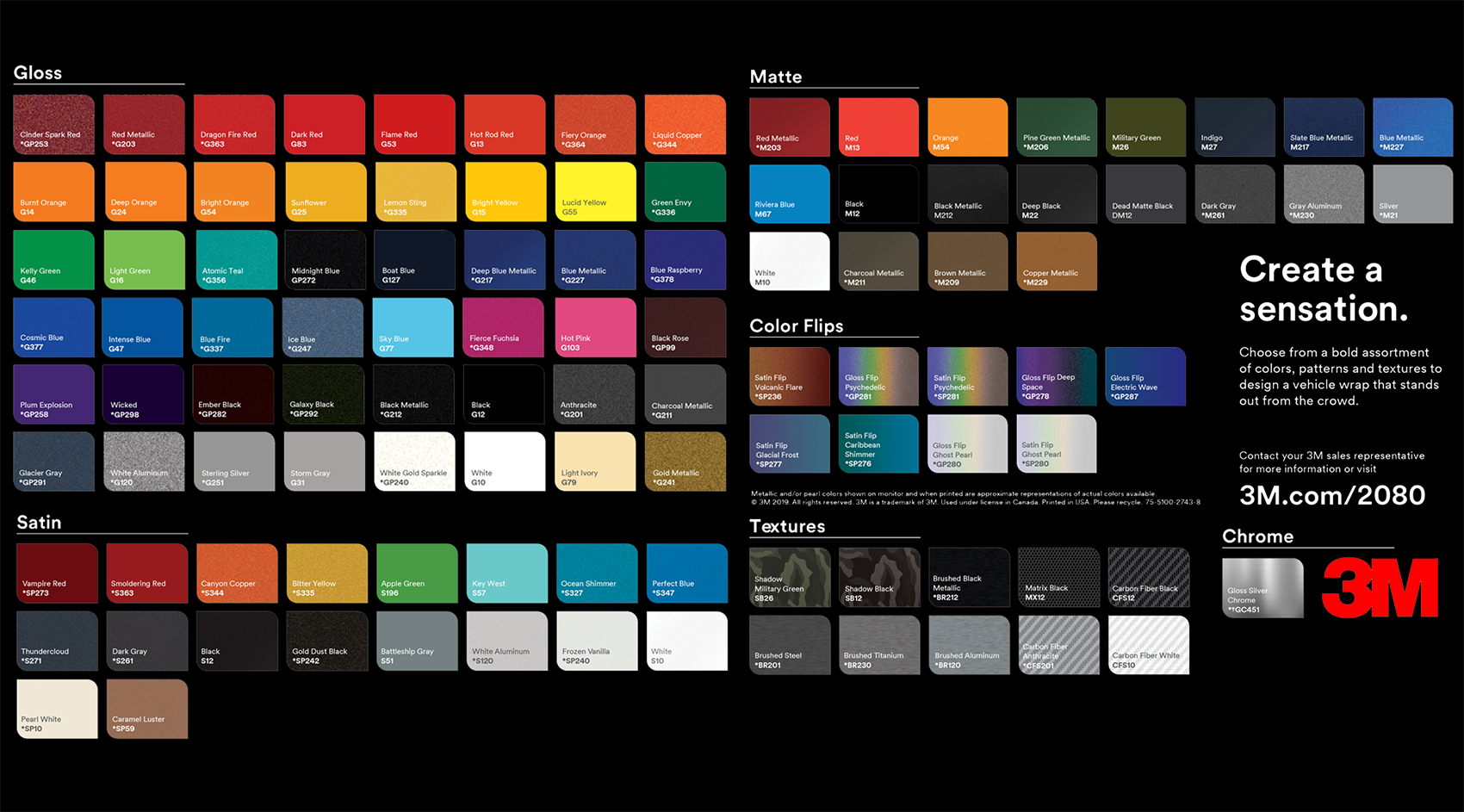Select the Matte Red M13 swatch
The image size is (1464, 812).
878,127
